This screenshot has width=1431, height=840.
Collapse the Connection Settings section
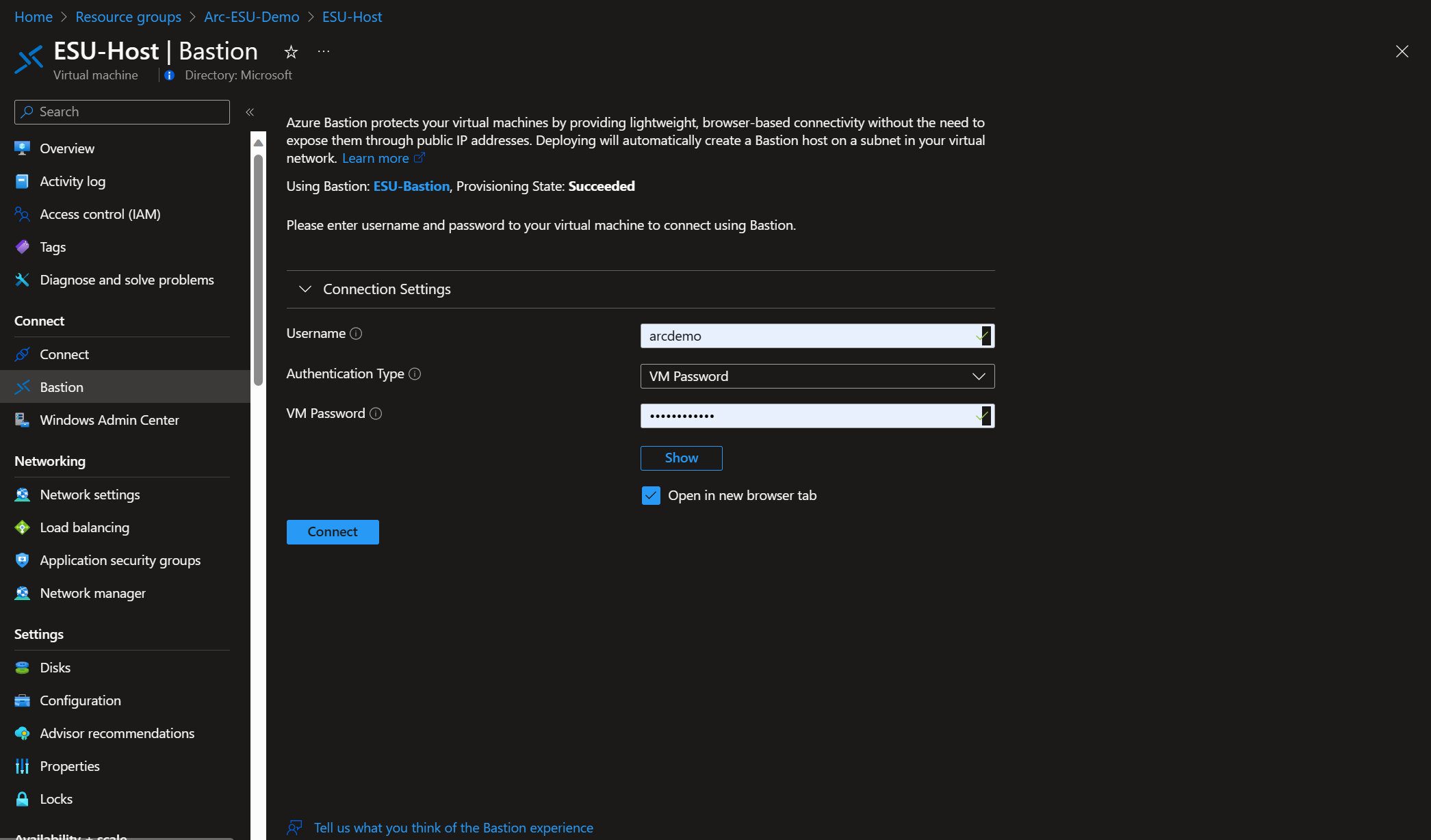point(305,289)
